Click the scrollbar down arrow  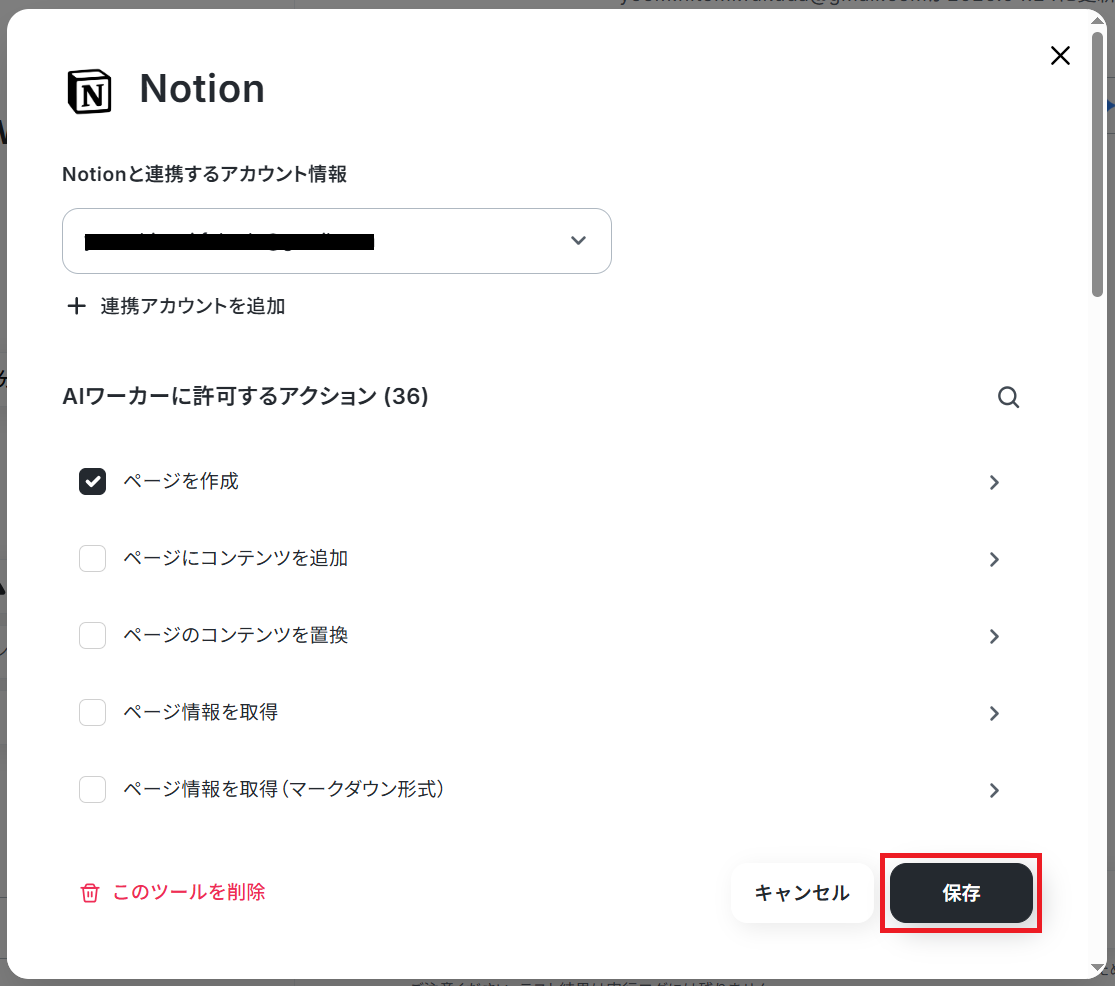[x=1098, y=968]
